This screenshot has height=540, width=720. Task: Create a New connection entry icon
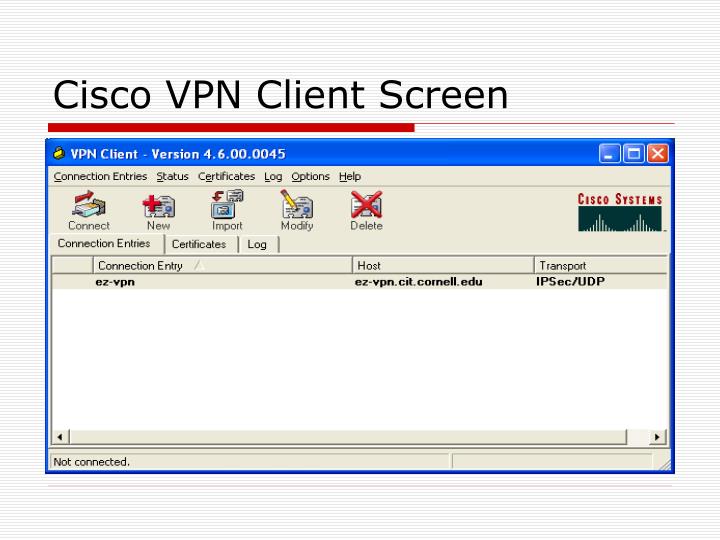158,212
